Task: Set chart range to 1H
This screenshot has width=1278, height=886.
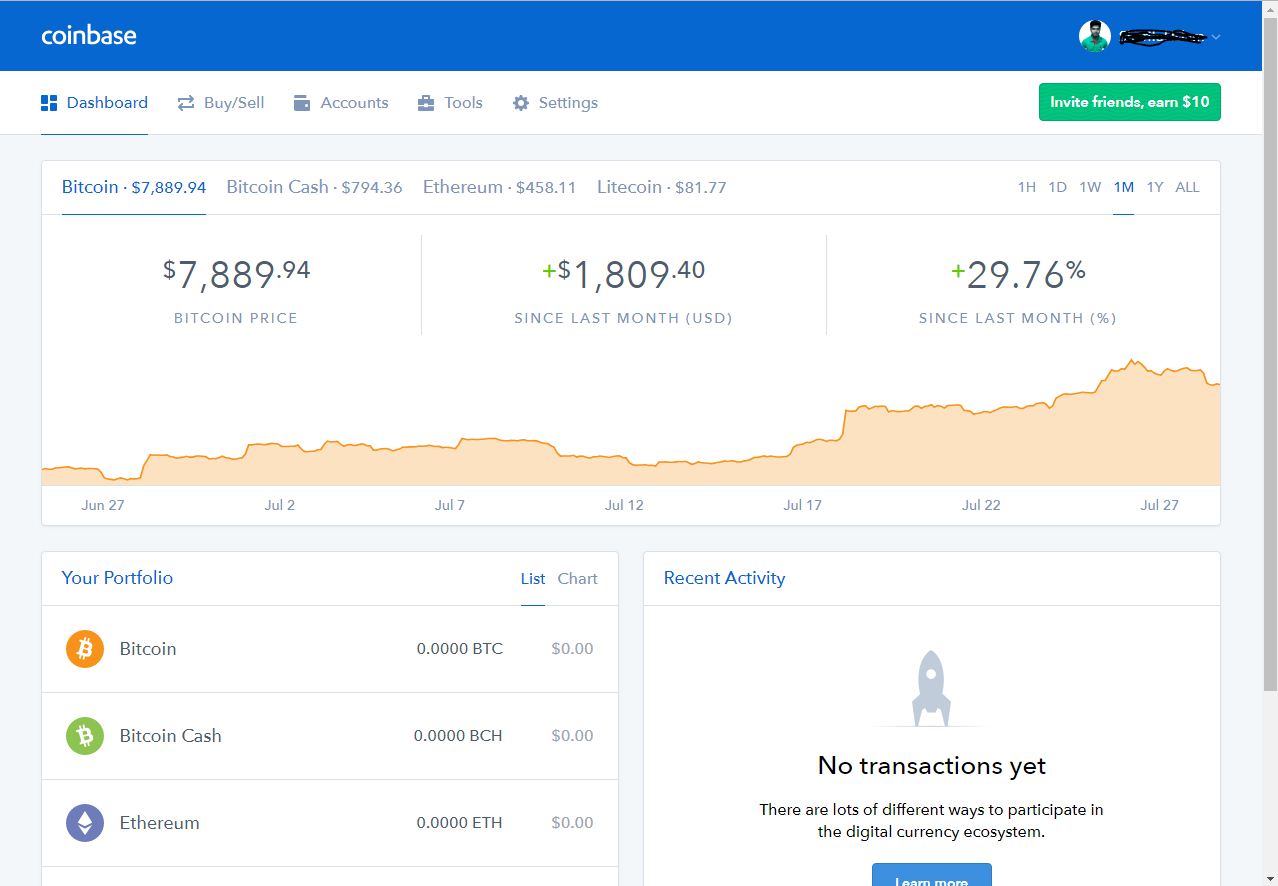Action: (x=1027, y=187)
